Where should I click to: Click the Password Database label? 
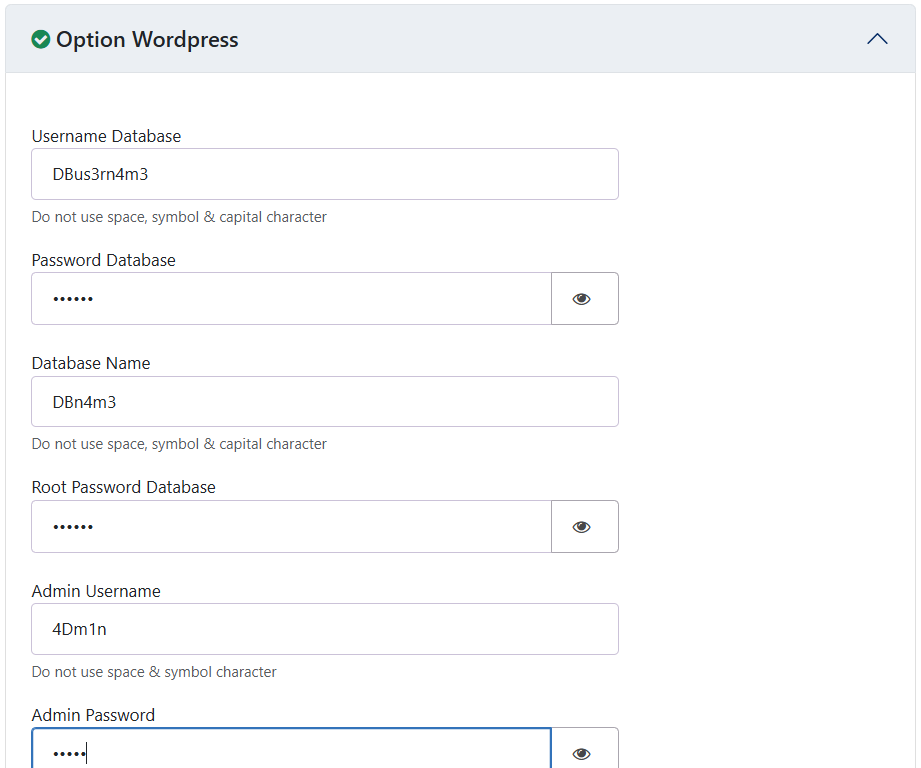tap(103, 260)
